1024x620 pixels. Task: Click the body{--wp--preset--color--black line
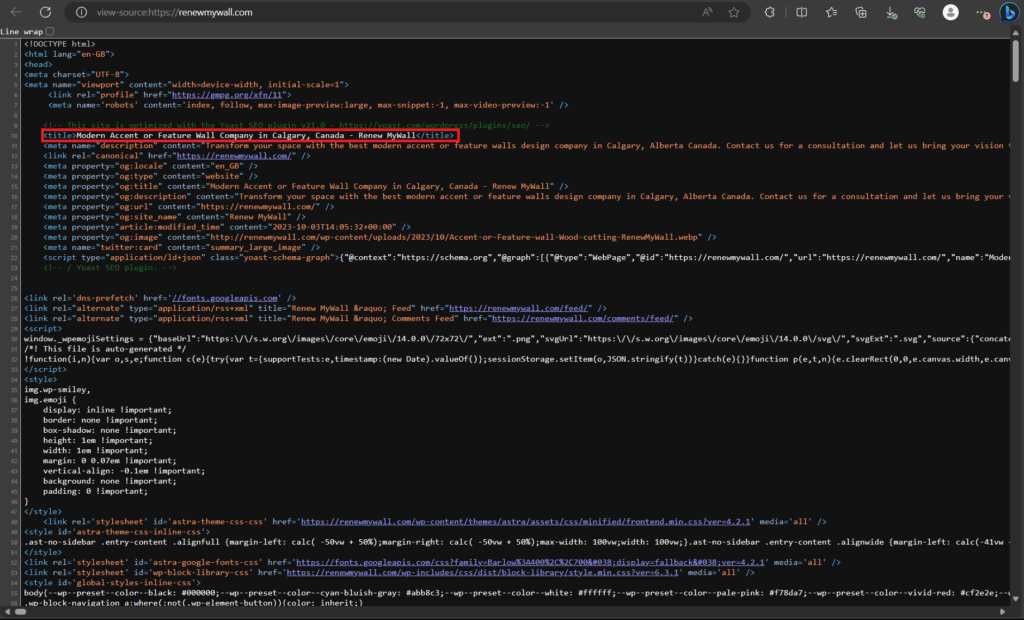coord(517,593)
